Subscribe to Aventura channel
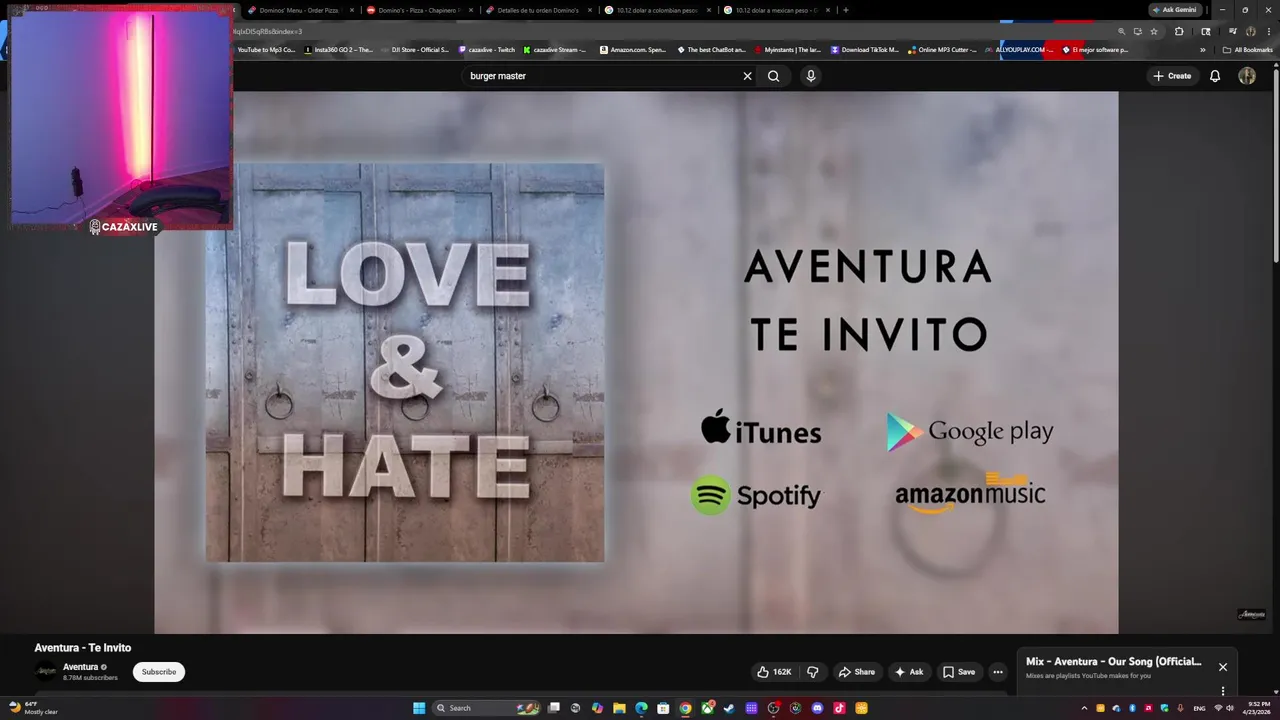 pyautogui.click(x=159, y=672)
